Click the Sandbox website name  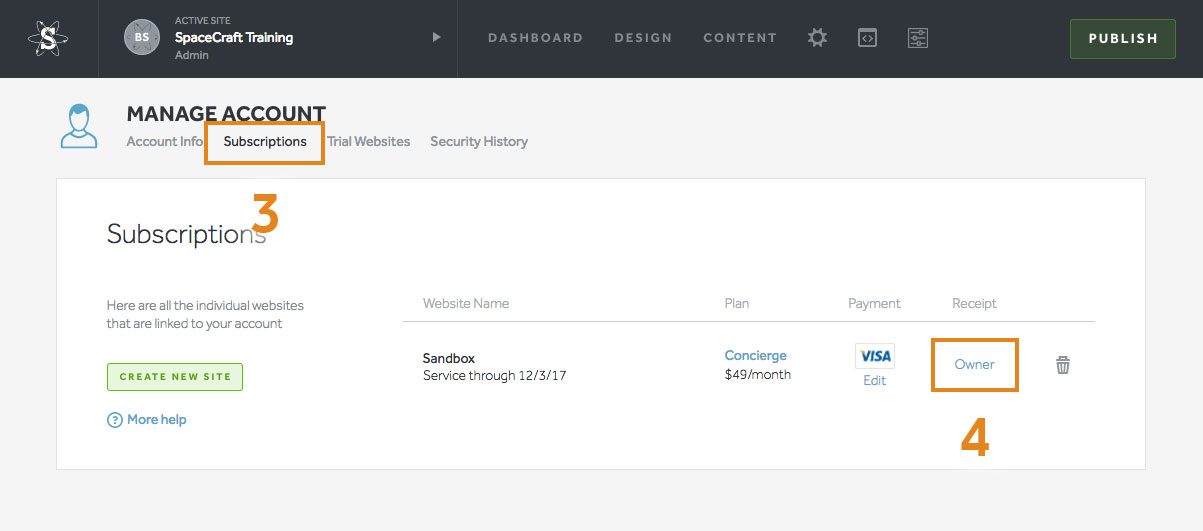(x=449, y=358)
